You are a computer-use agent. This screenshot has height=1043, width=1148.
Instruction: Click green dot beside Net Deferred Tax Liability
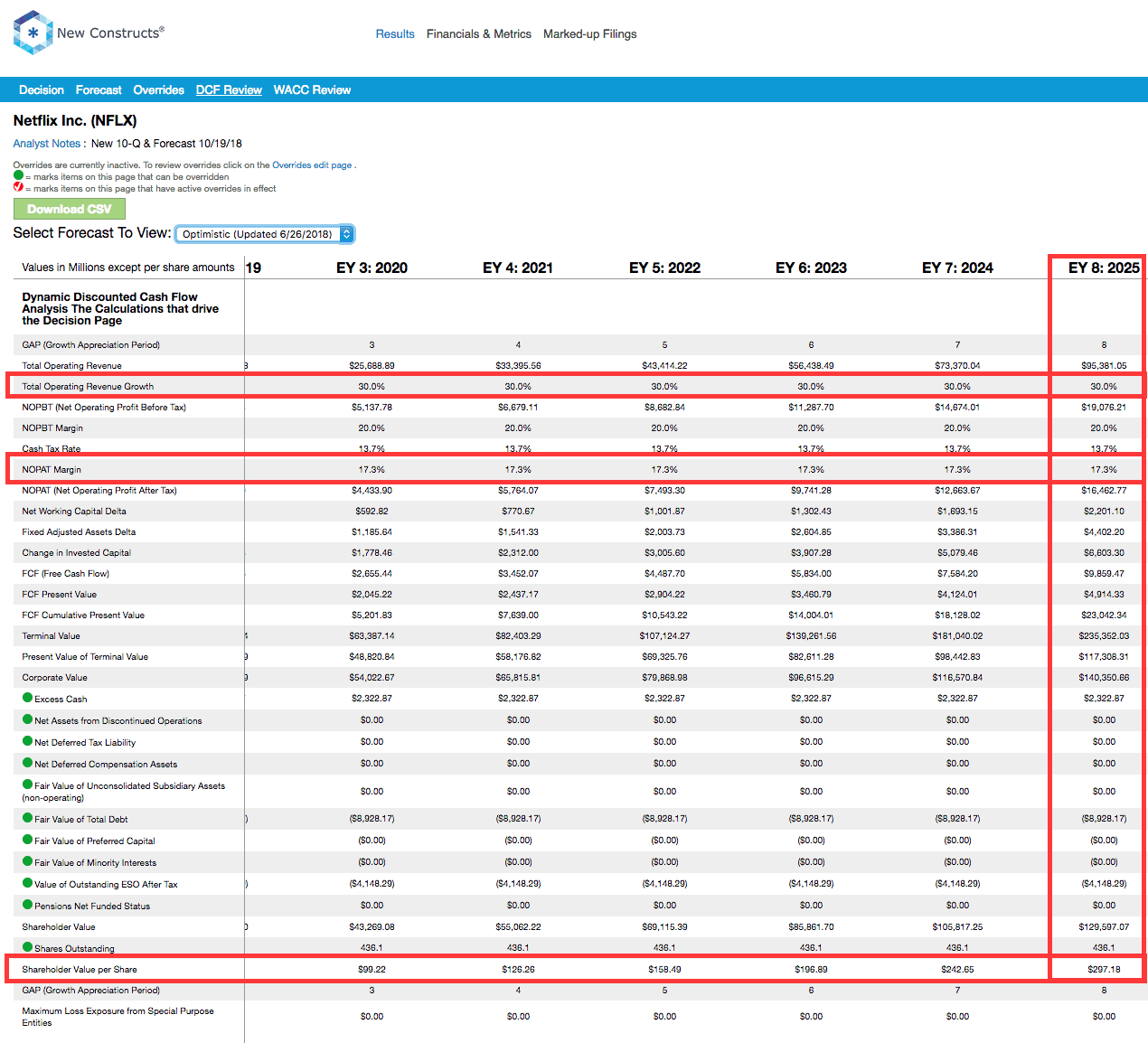point(27,741)
